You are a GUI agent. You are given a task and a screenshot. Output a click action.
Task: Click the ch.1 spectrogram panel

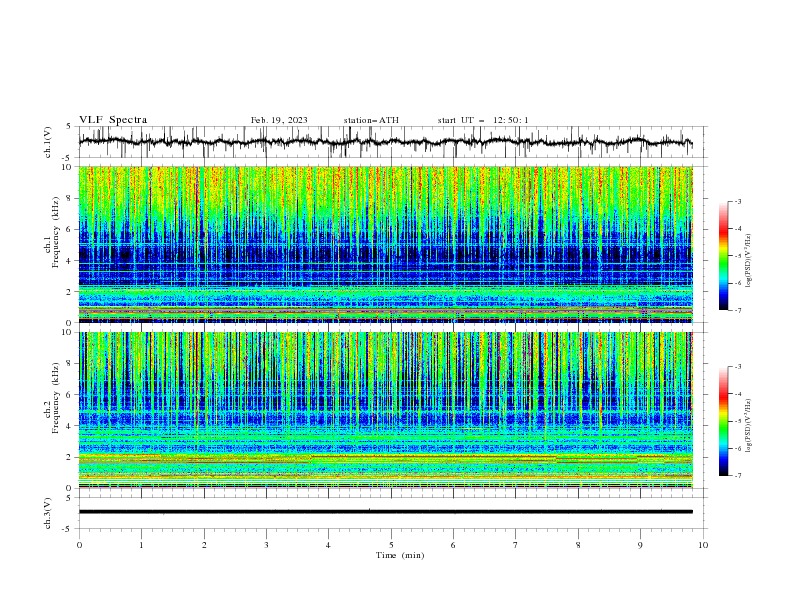pyautogui.click(x=385, y=244)
